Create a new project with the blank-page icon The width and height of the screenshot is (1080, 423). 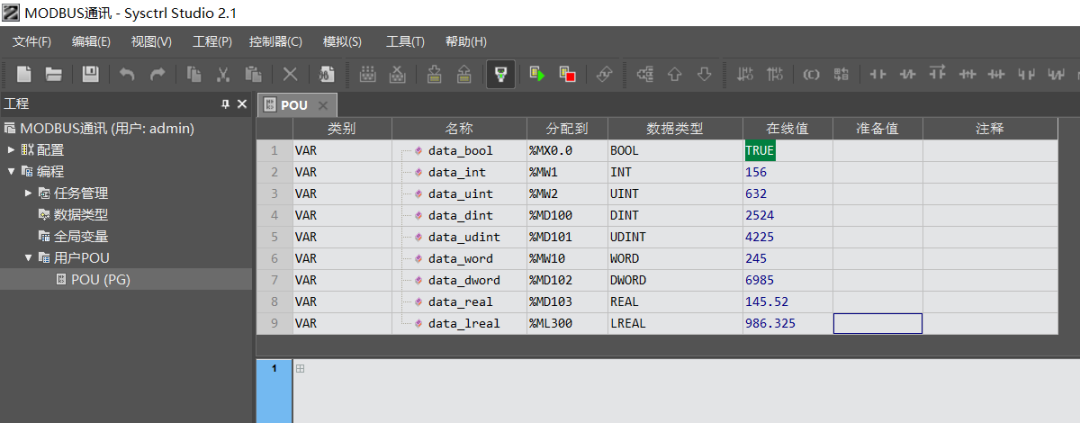pyautogui.click(x=25, y=74)
